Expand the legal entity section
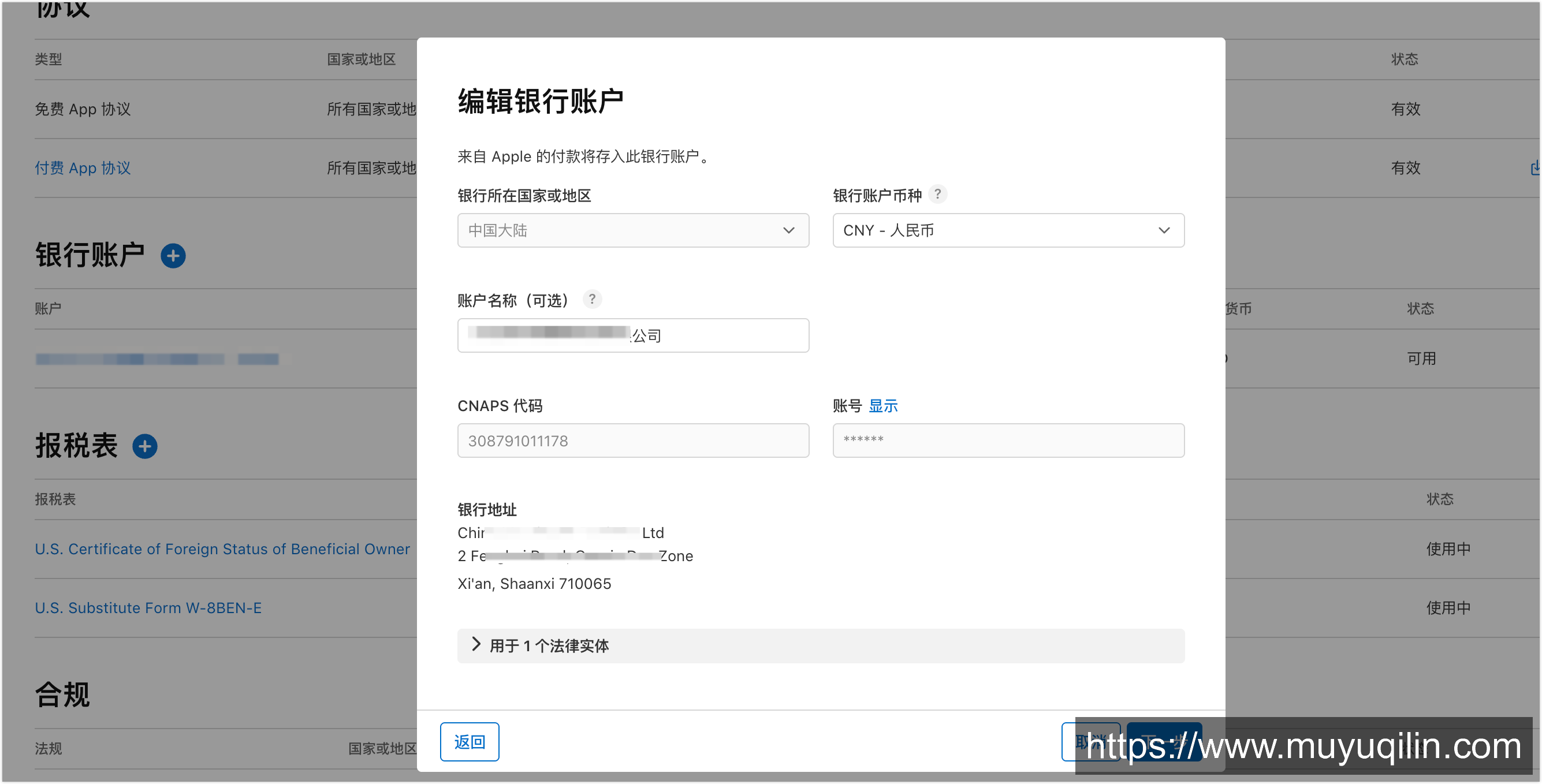The image size is (1542, 784). 821,646
